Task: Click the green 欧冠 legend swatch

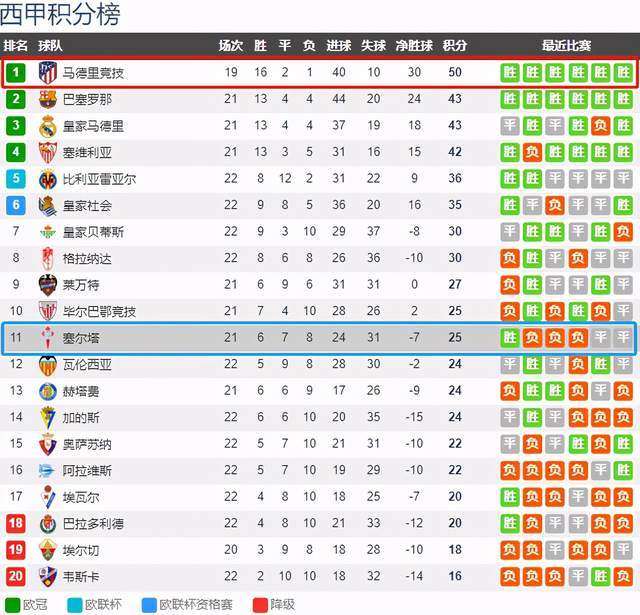Action: [11, 604]
